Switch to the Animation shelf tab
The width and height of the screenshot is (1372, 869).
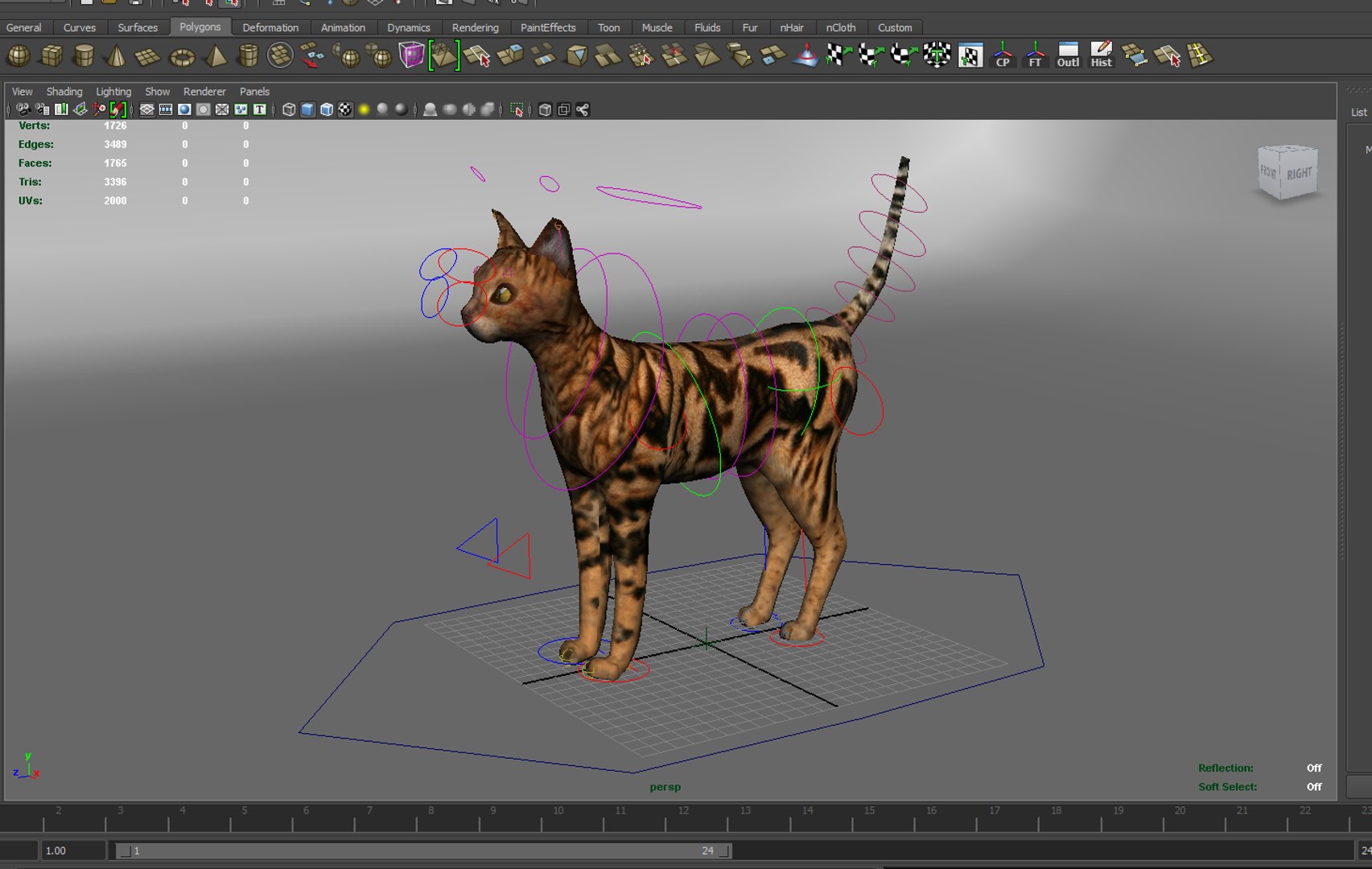click(x=343, y=27)
